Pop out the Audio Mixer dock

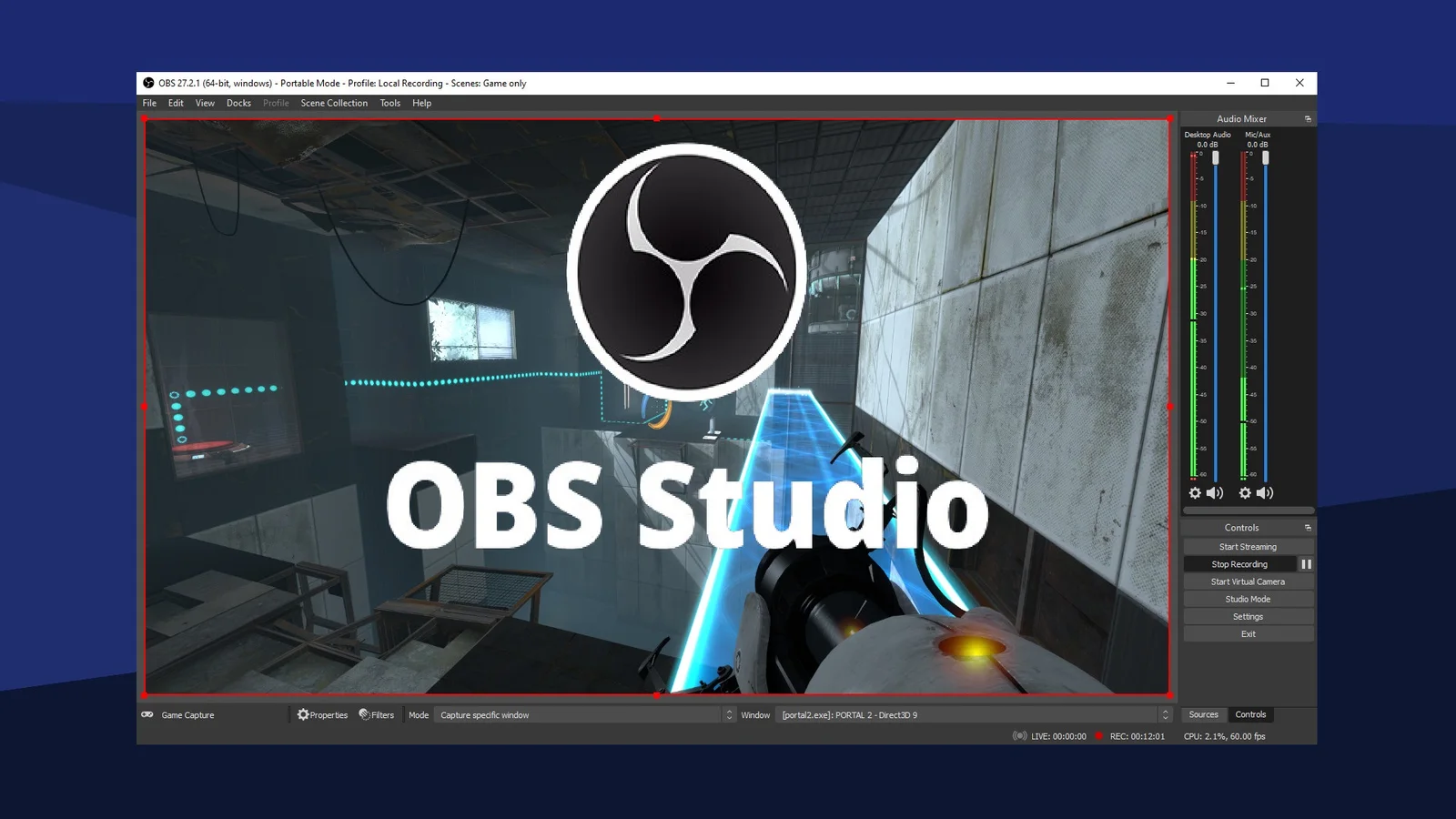point(1308,119)
